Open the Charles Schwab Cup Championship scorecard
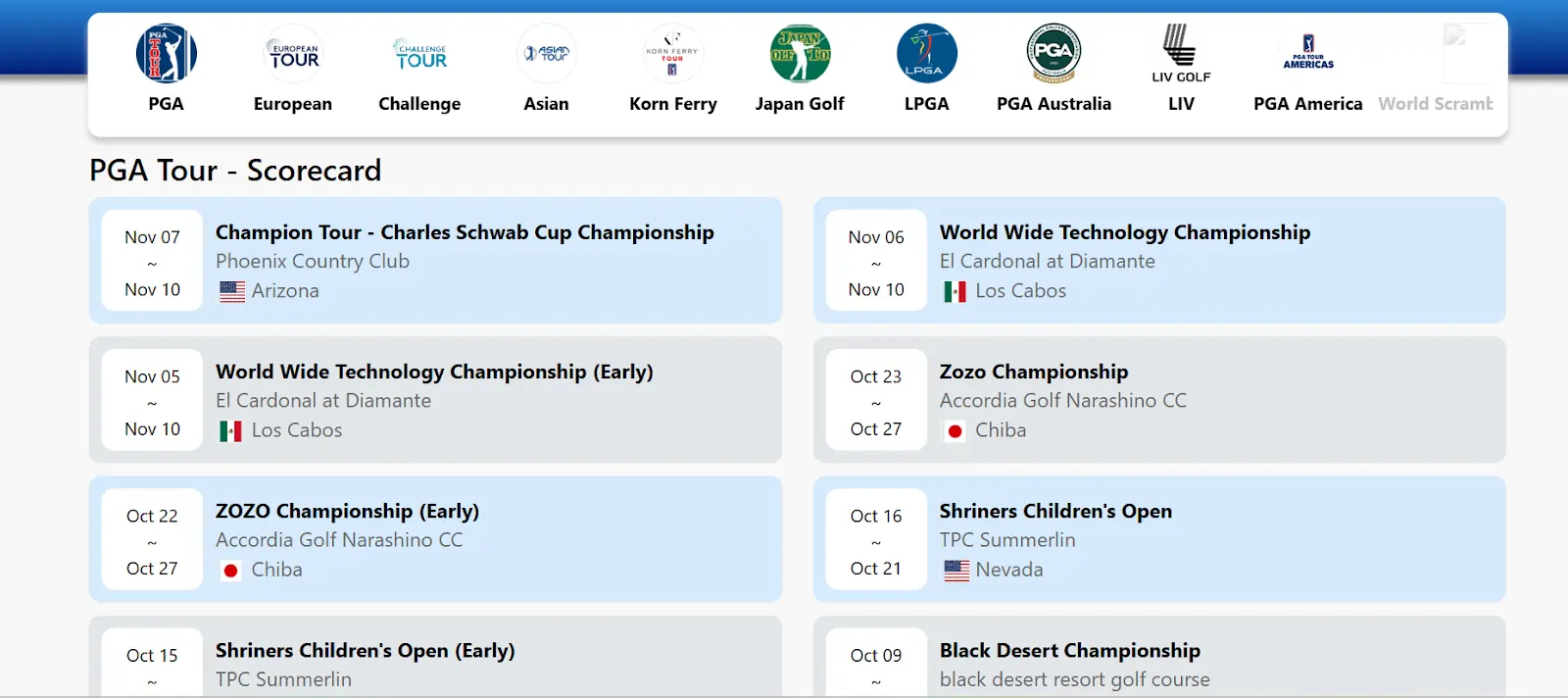 [x=465, y=232]
